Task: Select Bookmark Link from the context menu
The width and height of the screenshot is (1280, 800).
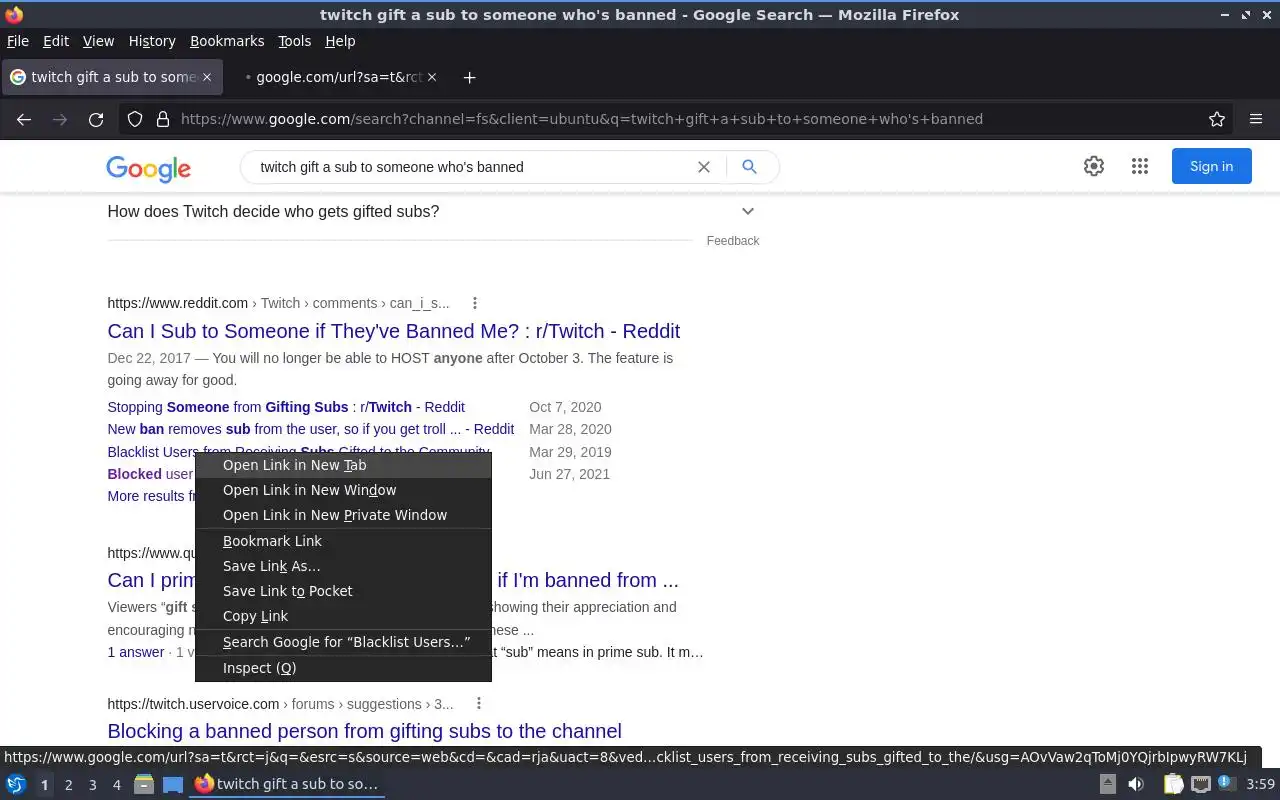Action: (x=343, y=541)
